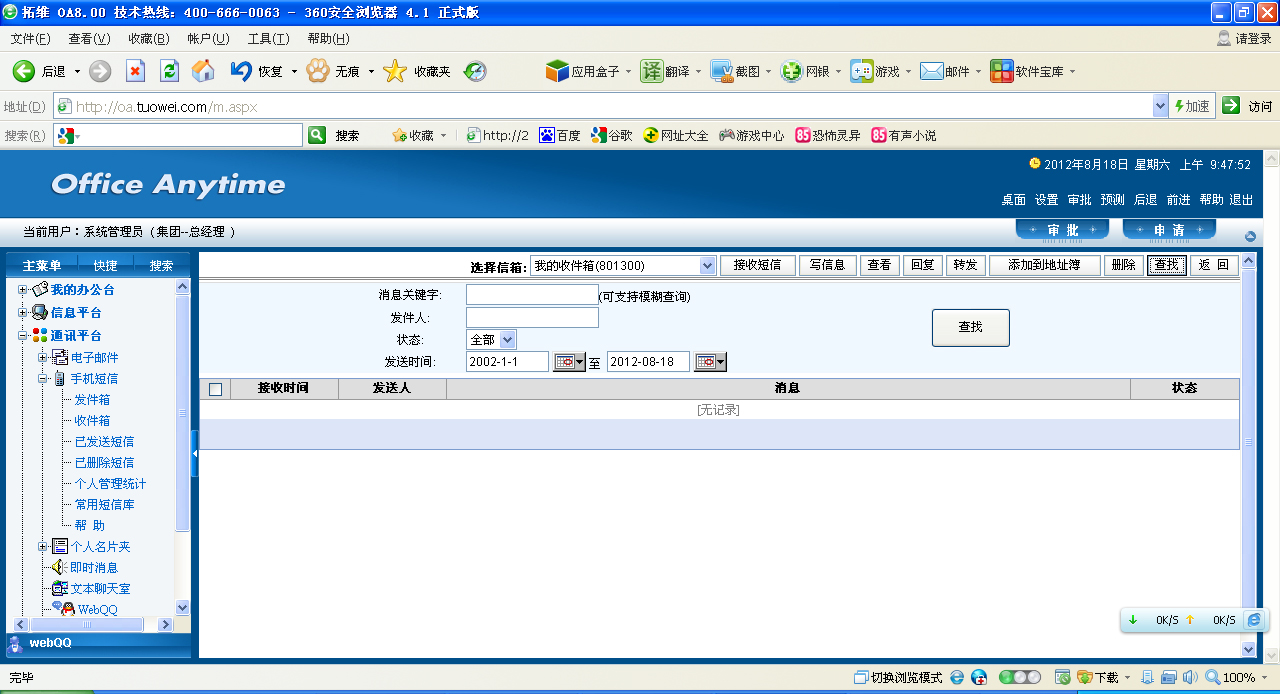Open the mailbox selection dropdown (我的收件箱)
The height and width of the screenshot is (694, 1280).
623,265
